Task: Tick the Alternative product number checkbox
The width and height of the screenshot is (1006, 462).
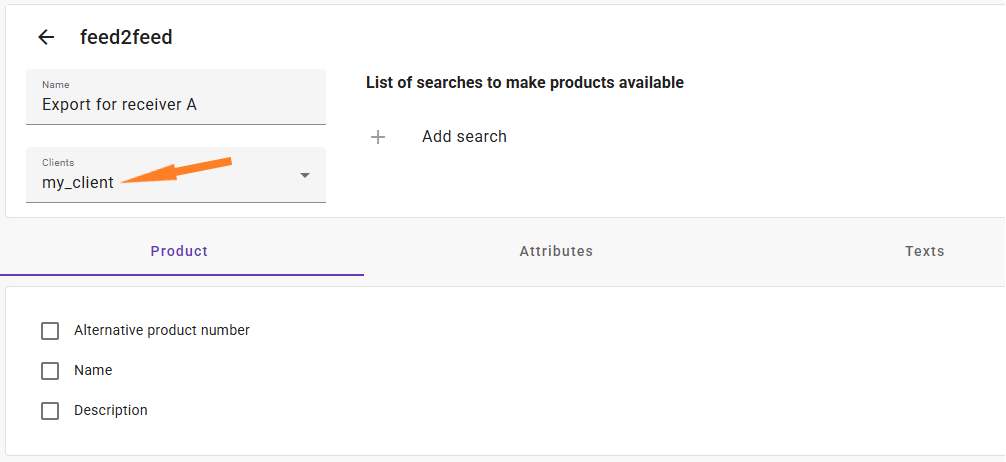Action: 50,331
